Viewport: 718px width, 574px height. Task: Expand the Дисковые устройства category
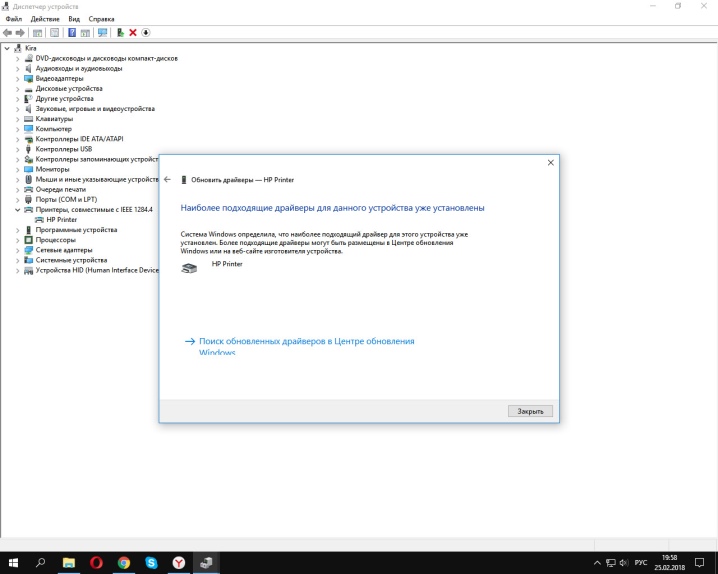[17, 89]
